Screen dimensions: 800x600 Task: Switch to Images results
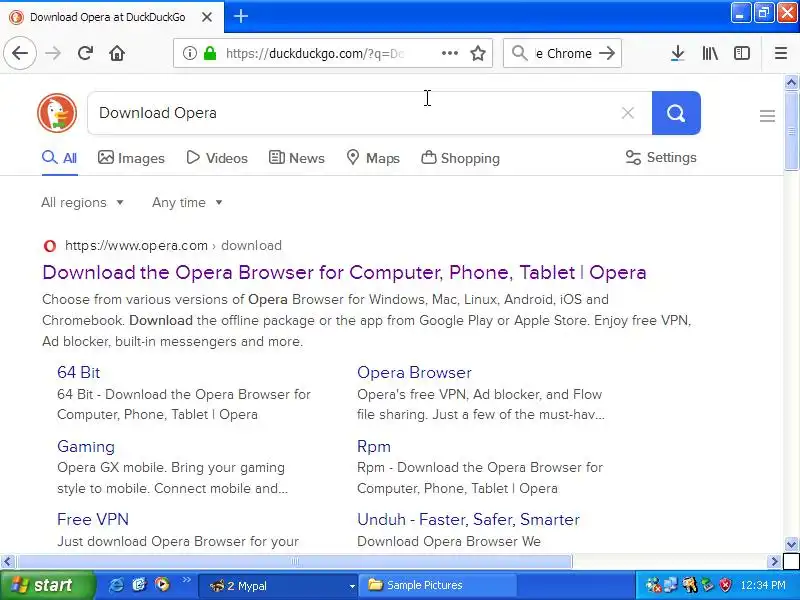(131, 158)
